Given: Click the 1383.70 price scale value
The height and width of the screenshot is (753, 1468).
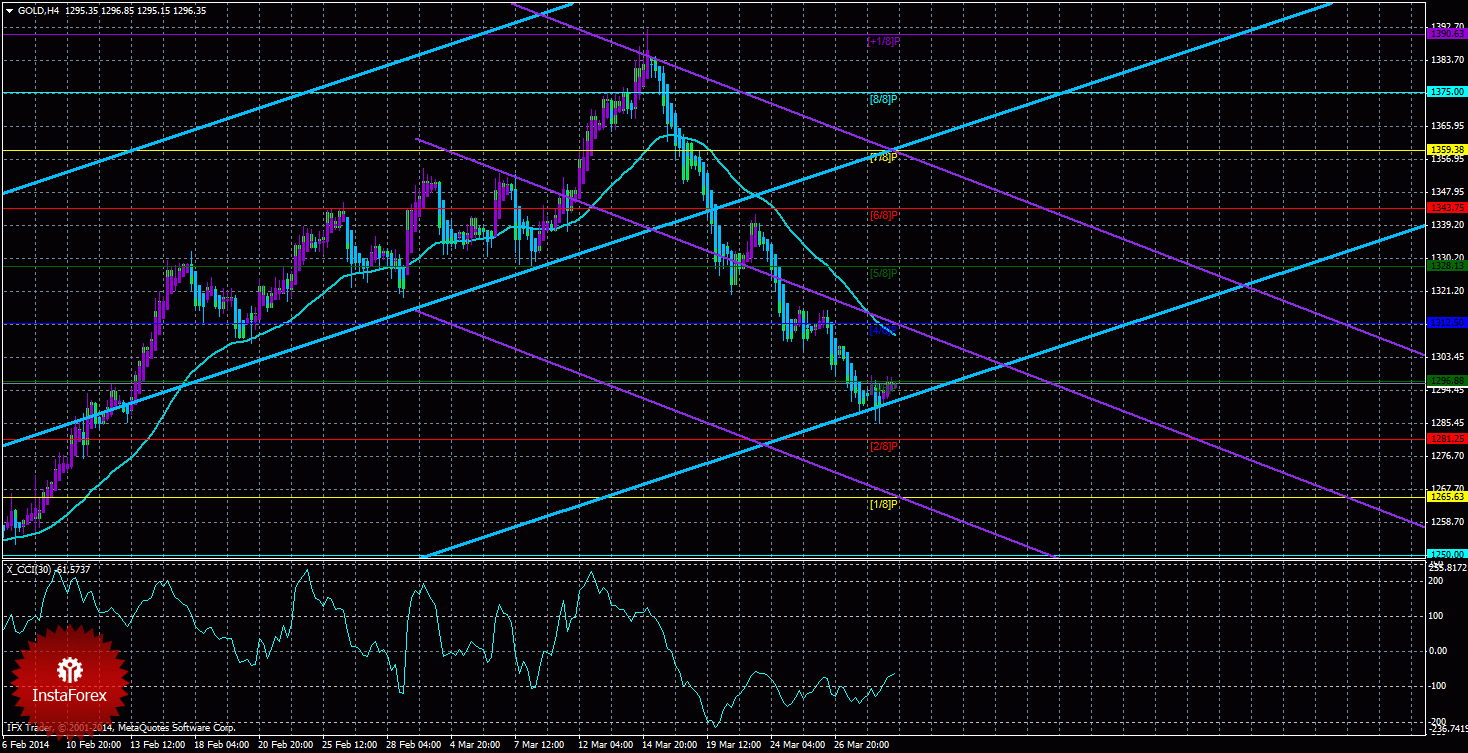Looking at the screenshot, I should pos(1447,60).
